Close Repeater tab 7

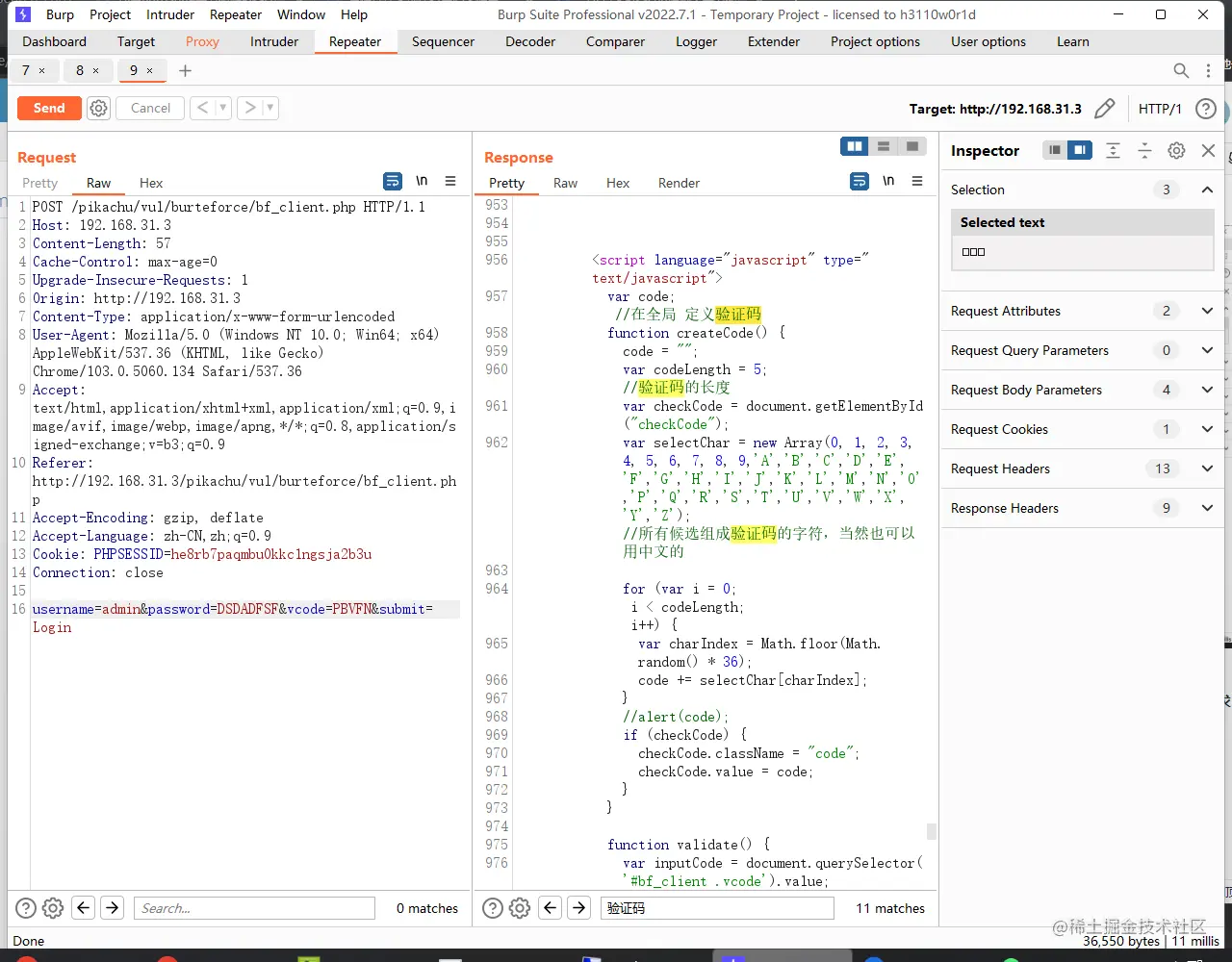point(41,70)
